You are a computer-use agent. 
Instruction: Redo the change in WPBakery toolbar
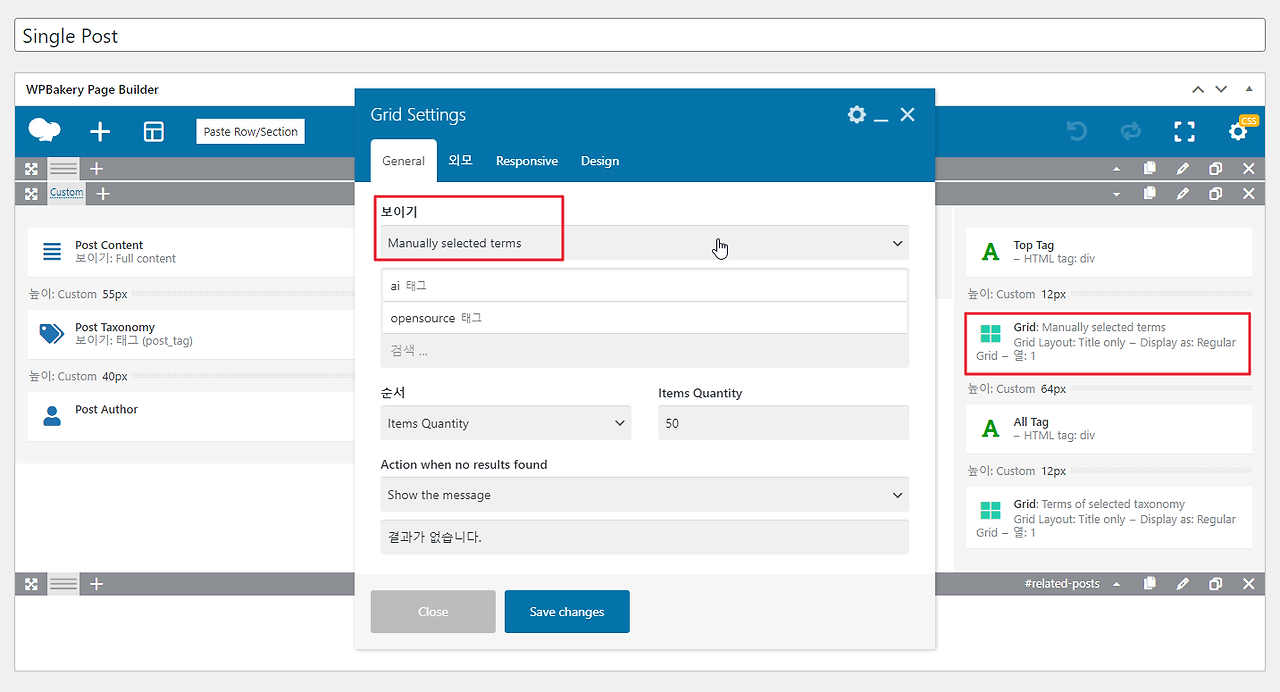[1131, 131]
